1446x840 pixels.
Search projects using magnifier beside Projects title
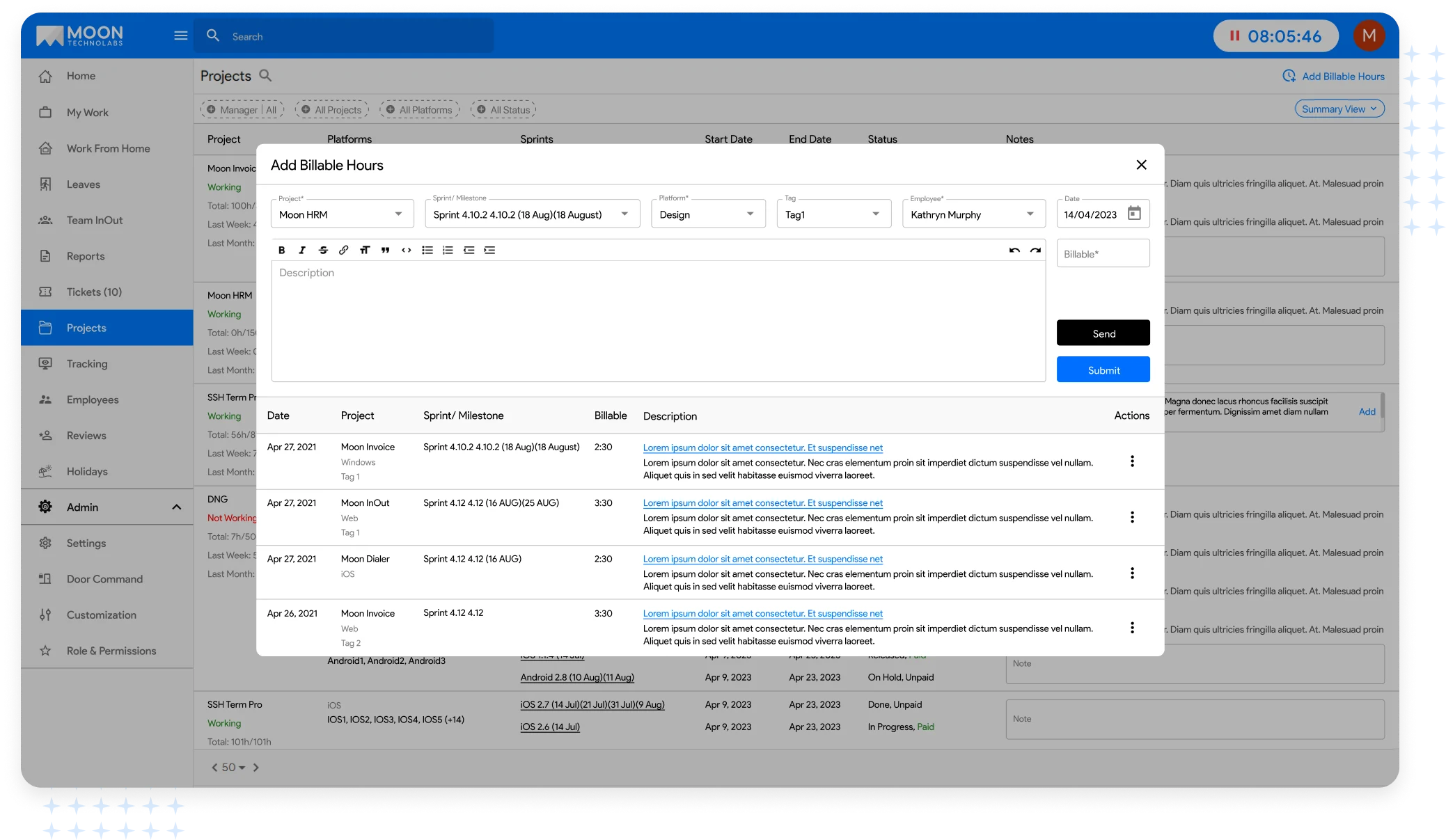pos(265,75)
